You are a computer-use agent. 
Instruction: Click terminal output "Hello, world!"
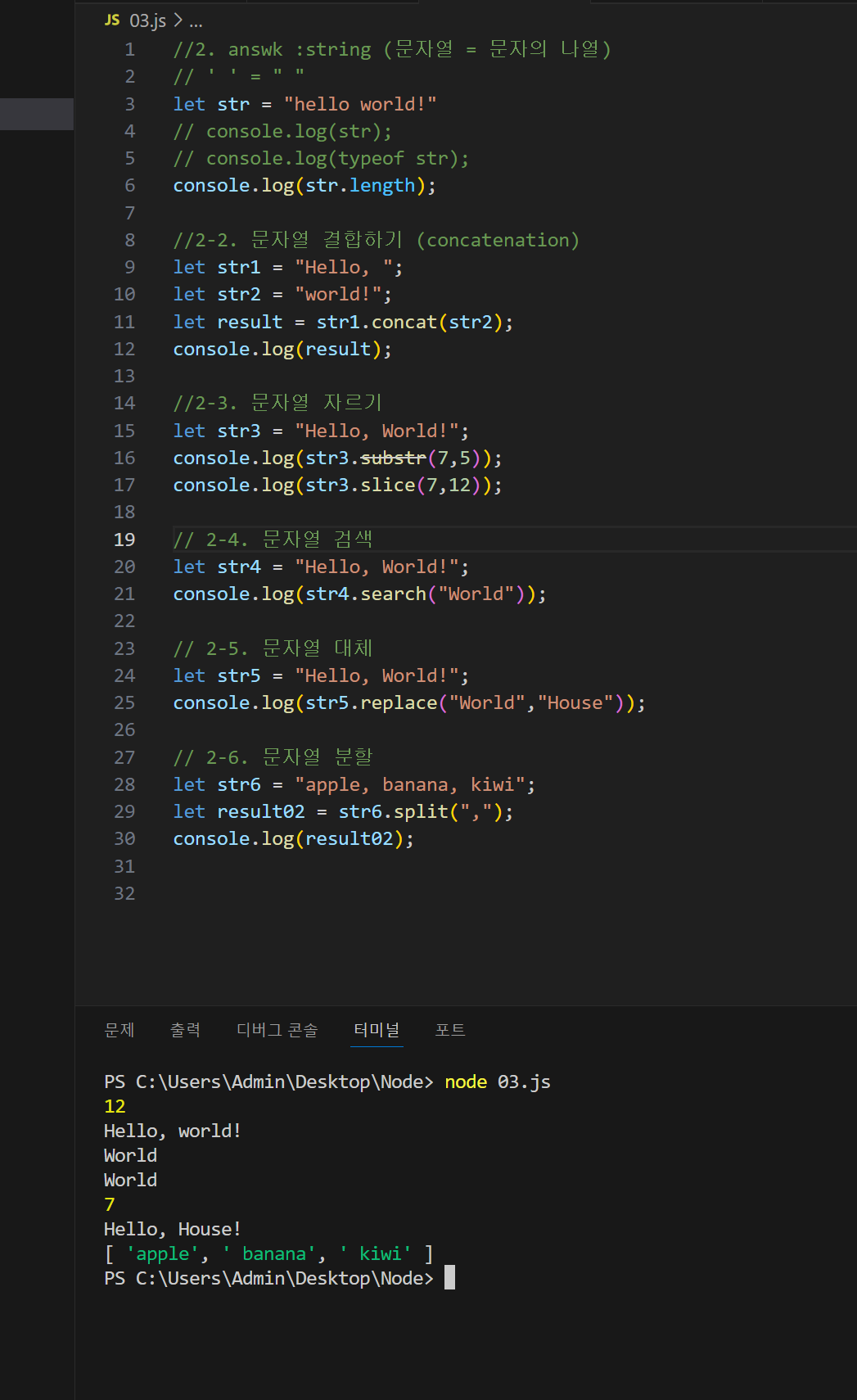coord(173,1131)
